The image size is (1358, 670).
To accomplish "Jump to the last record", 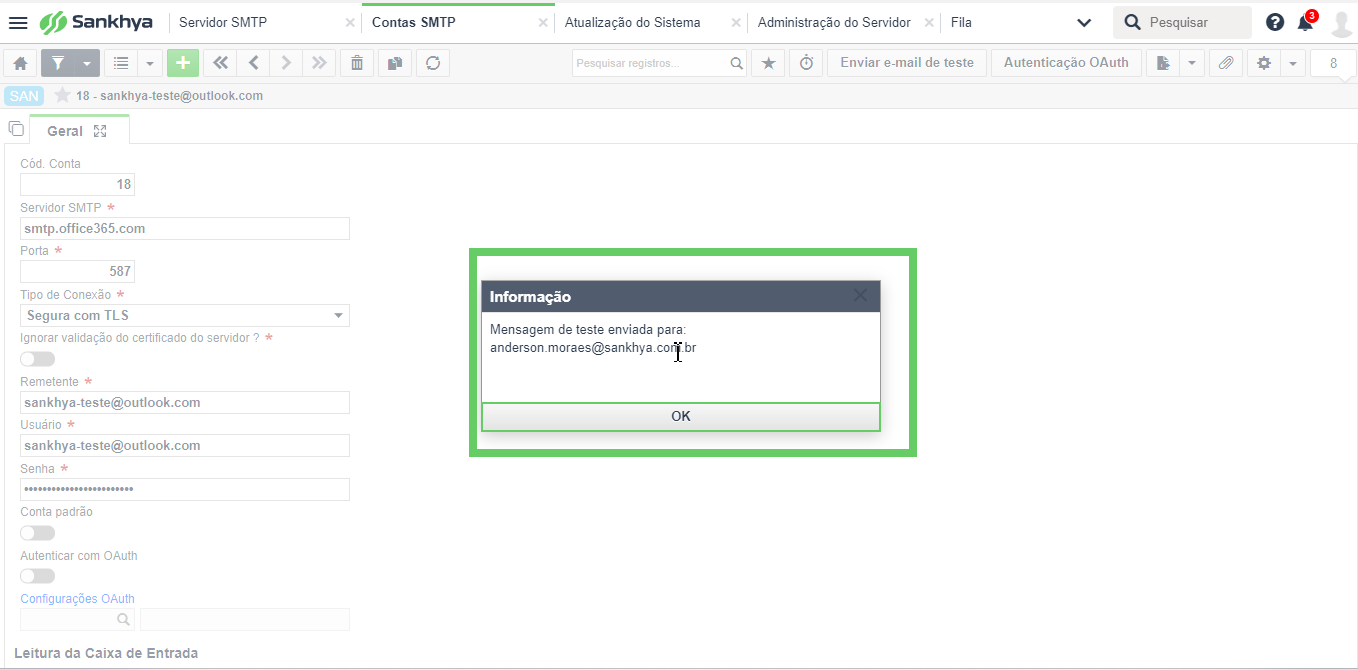I will pos(319,63).
